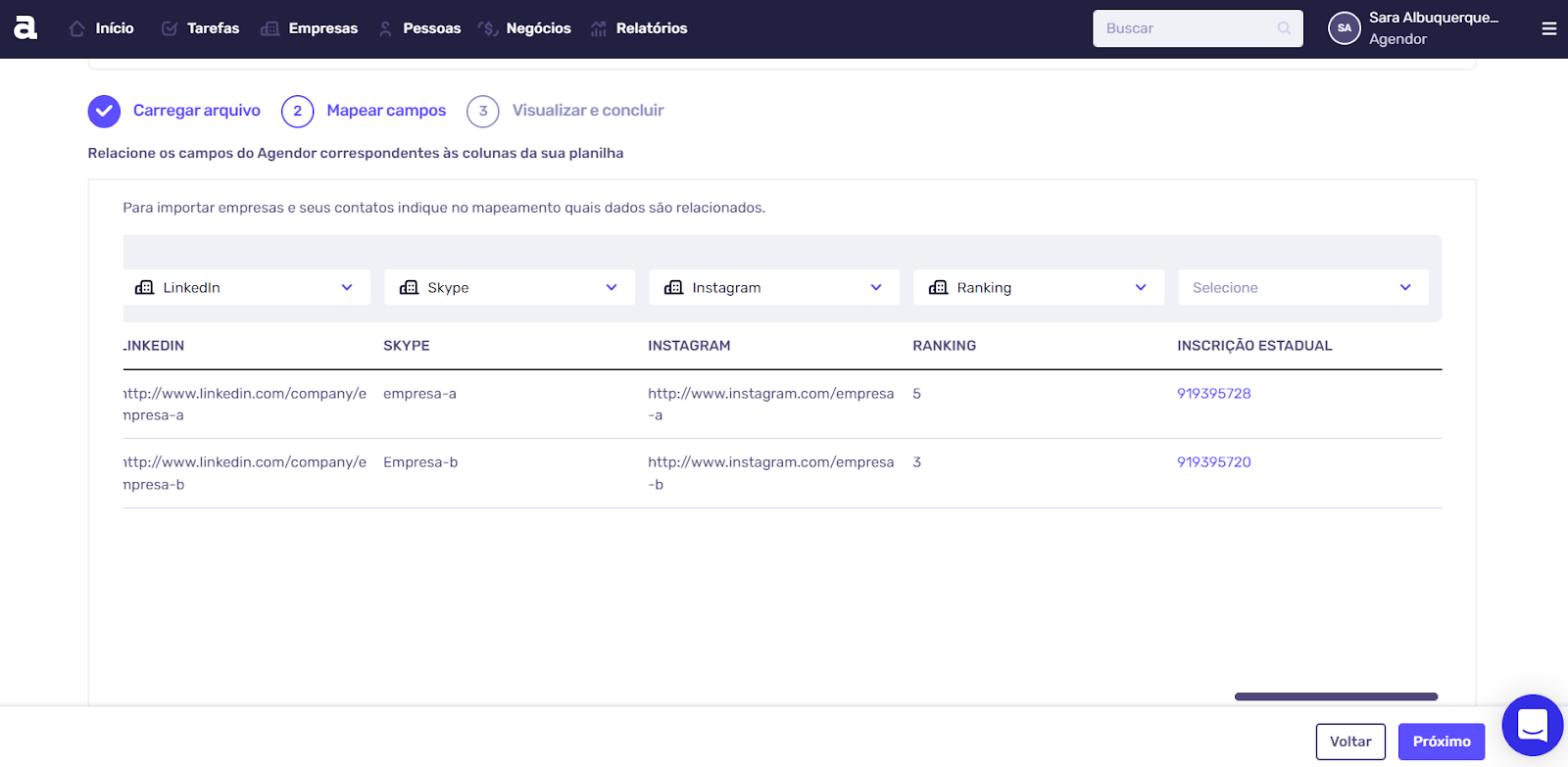Click Sara Albuquerque account name
Image resolution: width=1568 pixels, height=767 pixels.
[x=1434, y=18]
